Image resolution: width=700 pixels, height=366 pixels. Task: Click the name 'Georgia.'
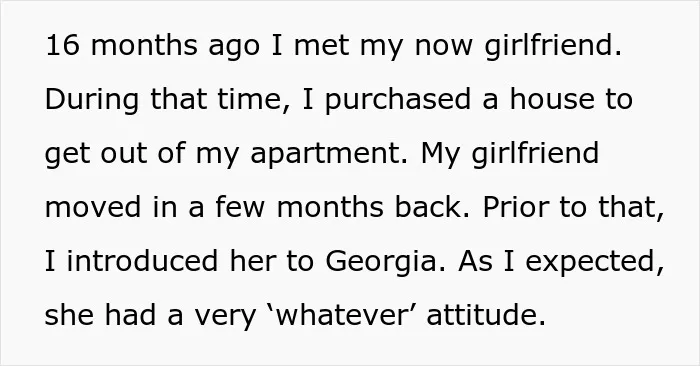click(385, 263)
